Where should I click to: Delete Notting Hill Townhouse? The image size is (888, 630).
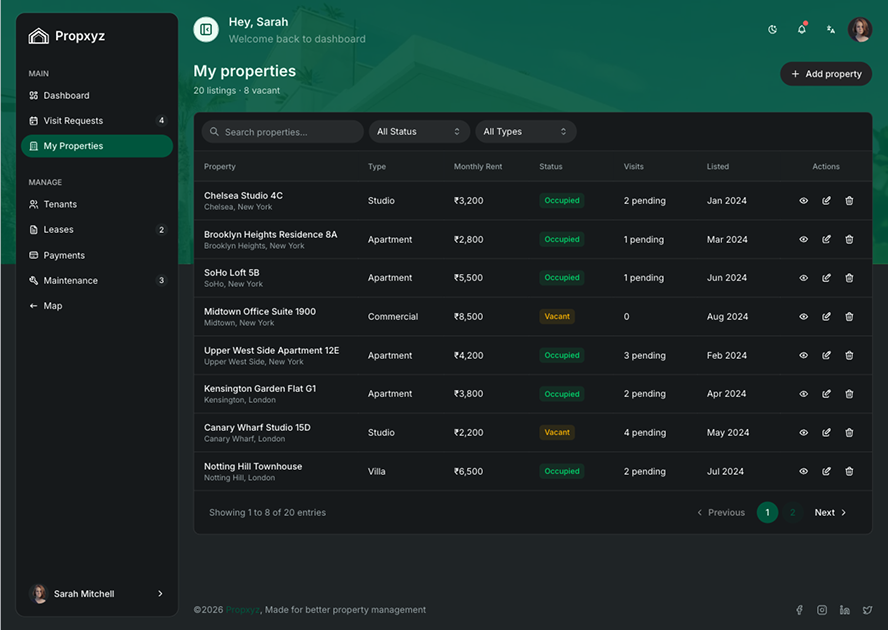pos(849,471)
